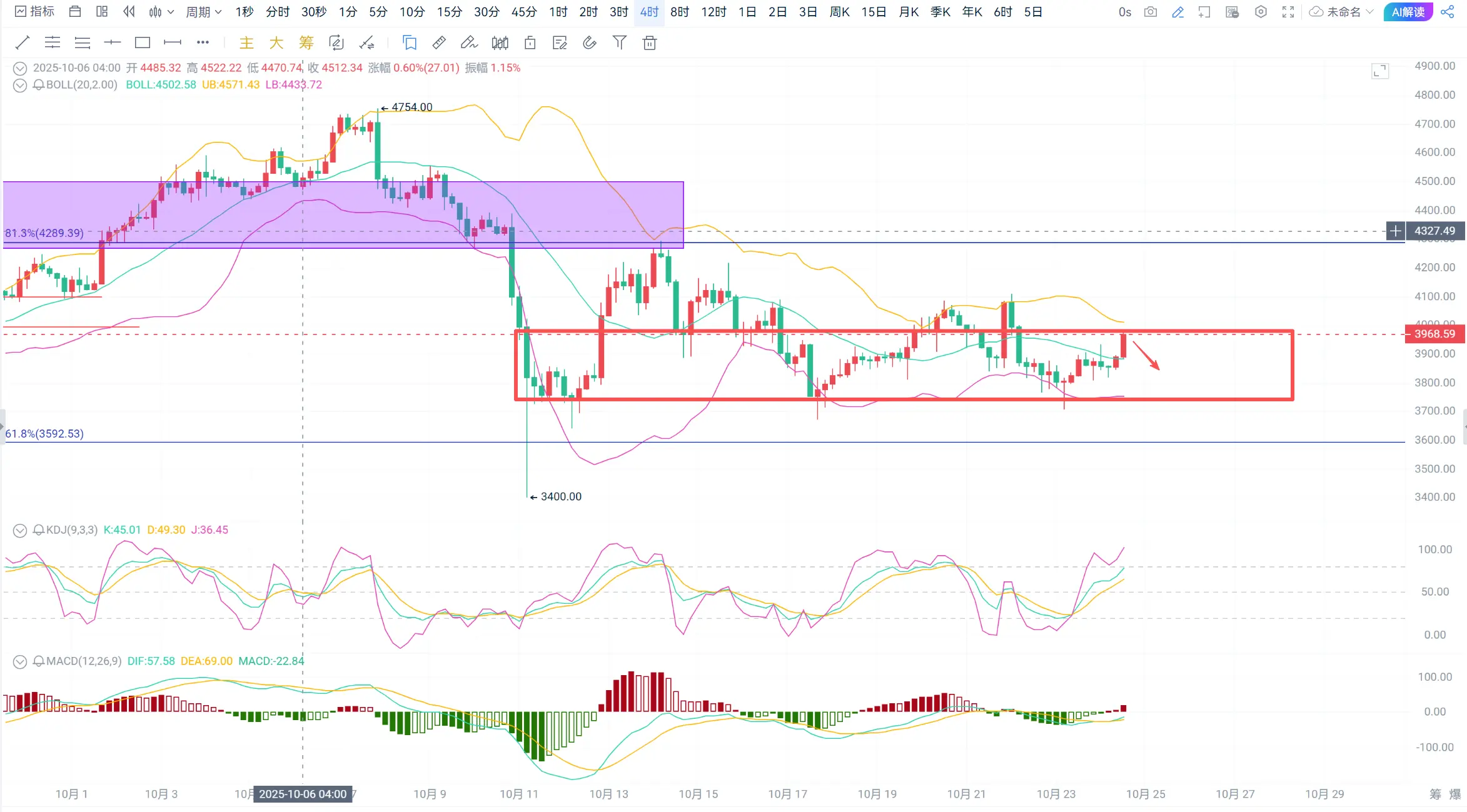
Task: Click the 4327.49 price axis crosshair label
Action: click(1434, 231)
